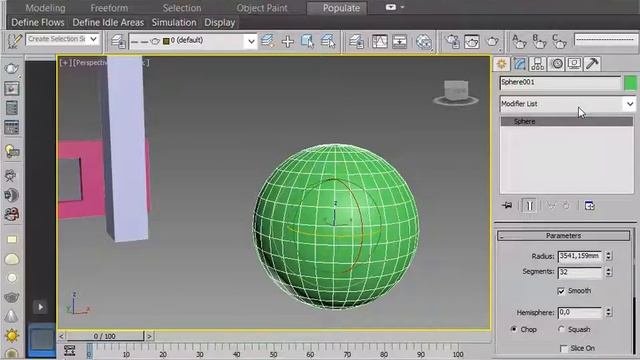Click the teapot icon labeled B

(539, 41)
